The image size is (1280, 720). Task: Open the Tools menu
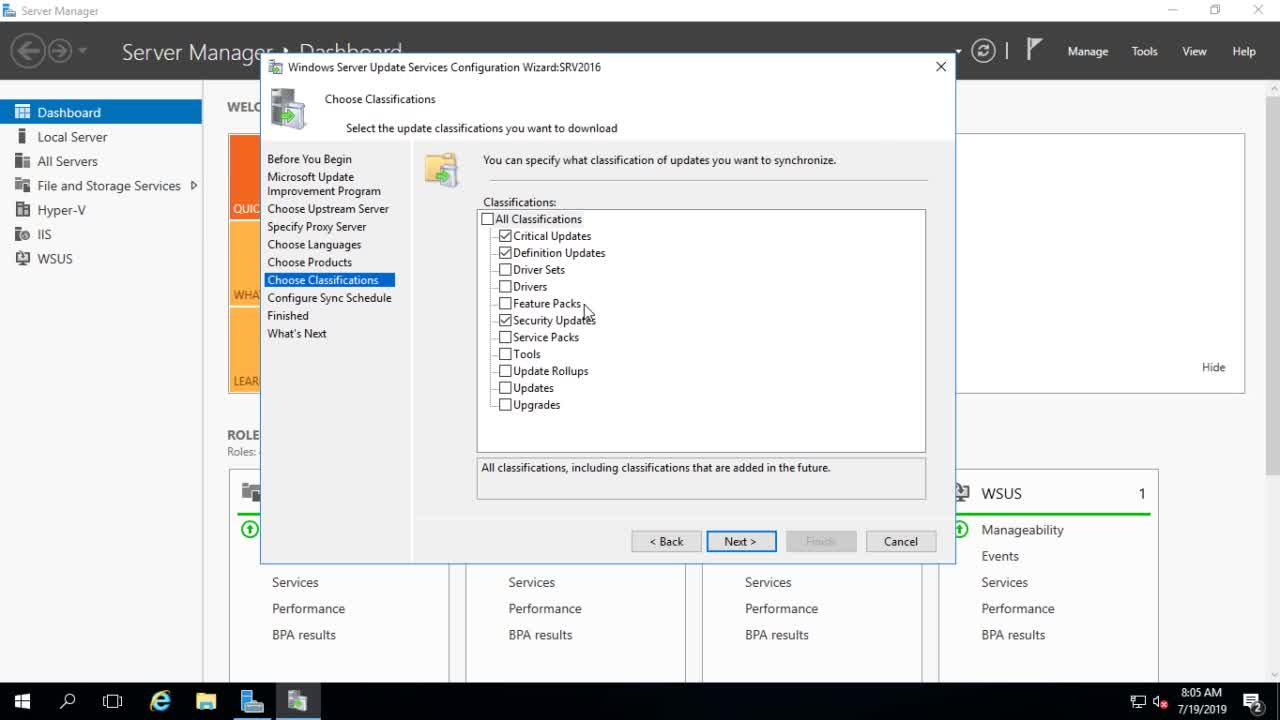tap(1144, 51)
